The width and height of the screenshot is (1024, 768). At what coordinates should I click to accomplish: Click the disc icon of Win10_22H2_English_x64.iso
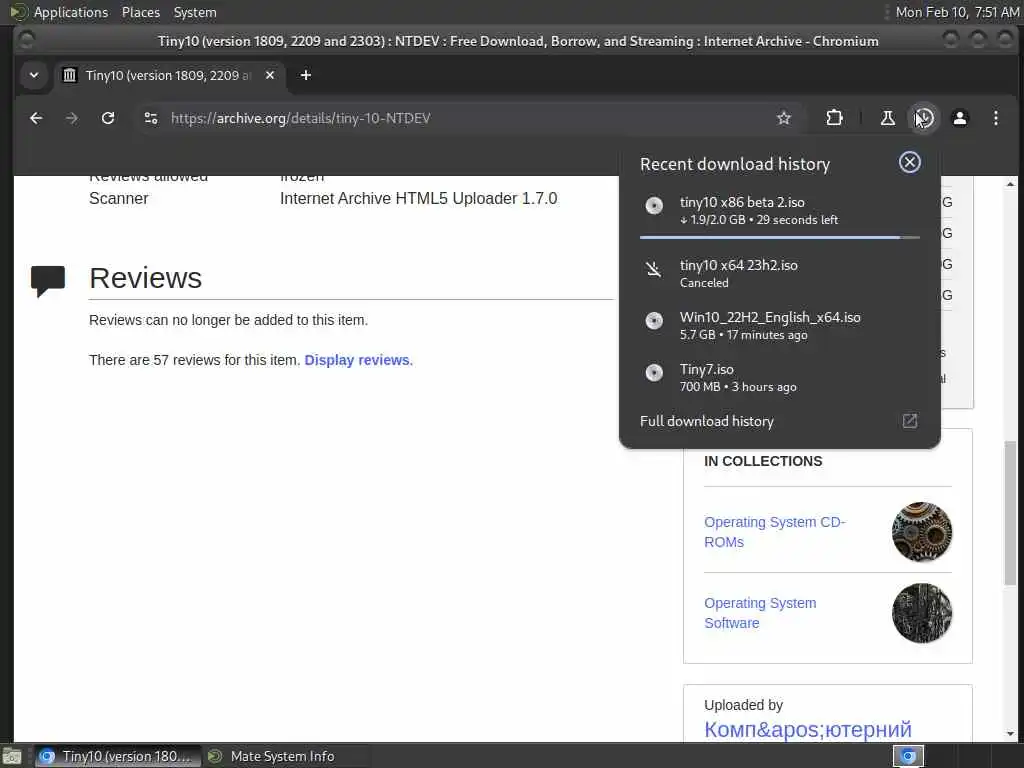(654, 320)
